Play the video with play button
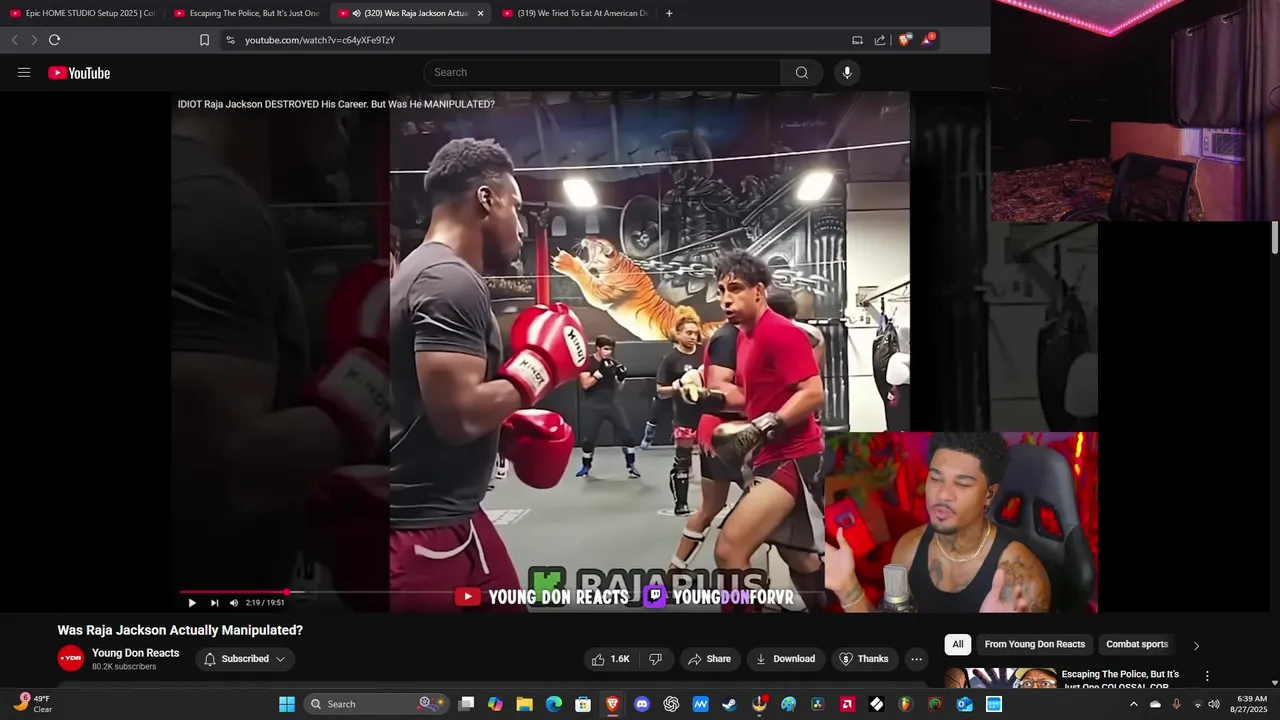This screenshot has height=720, width=1280. pyautogui.click(x=192, y=603)
